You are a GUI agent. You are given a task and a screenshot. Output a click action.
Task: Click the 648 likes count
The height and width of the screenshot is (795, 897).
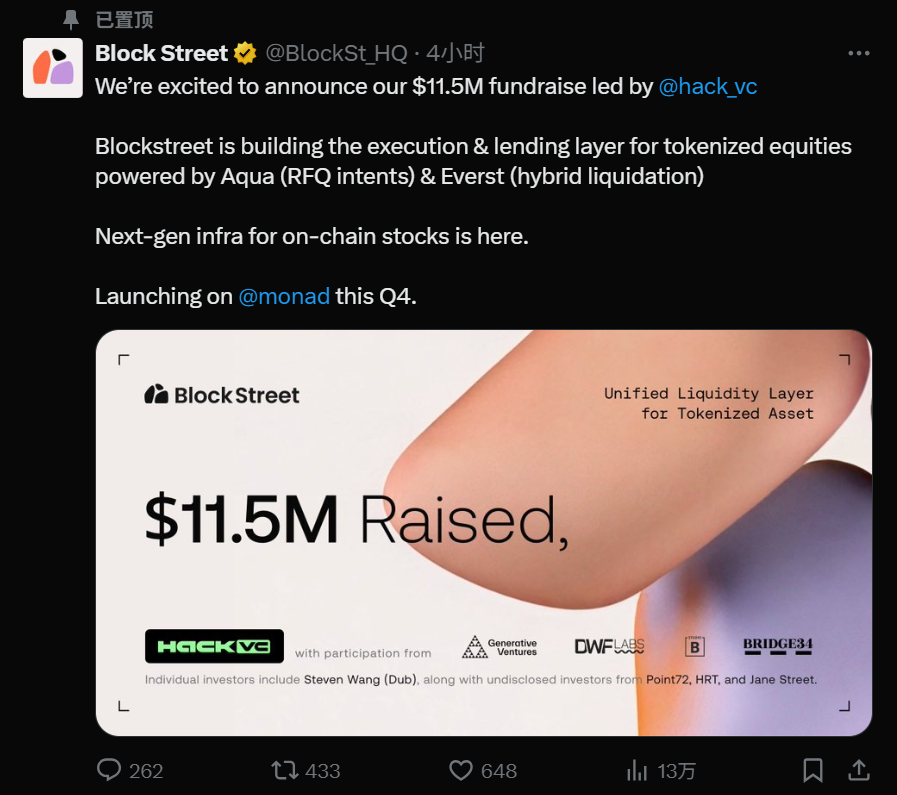tap(498, 771)
